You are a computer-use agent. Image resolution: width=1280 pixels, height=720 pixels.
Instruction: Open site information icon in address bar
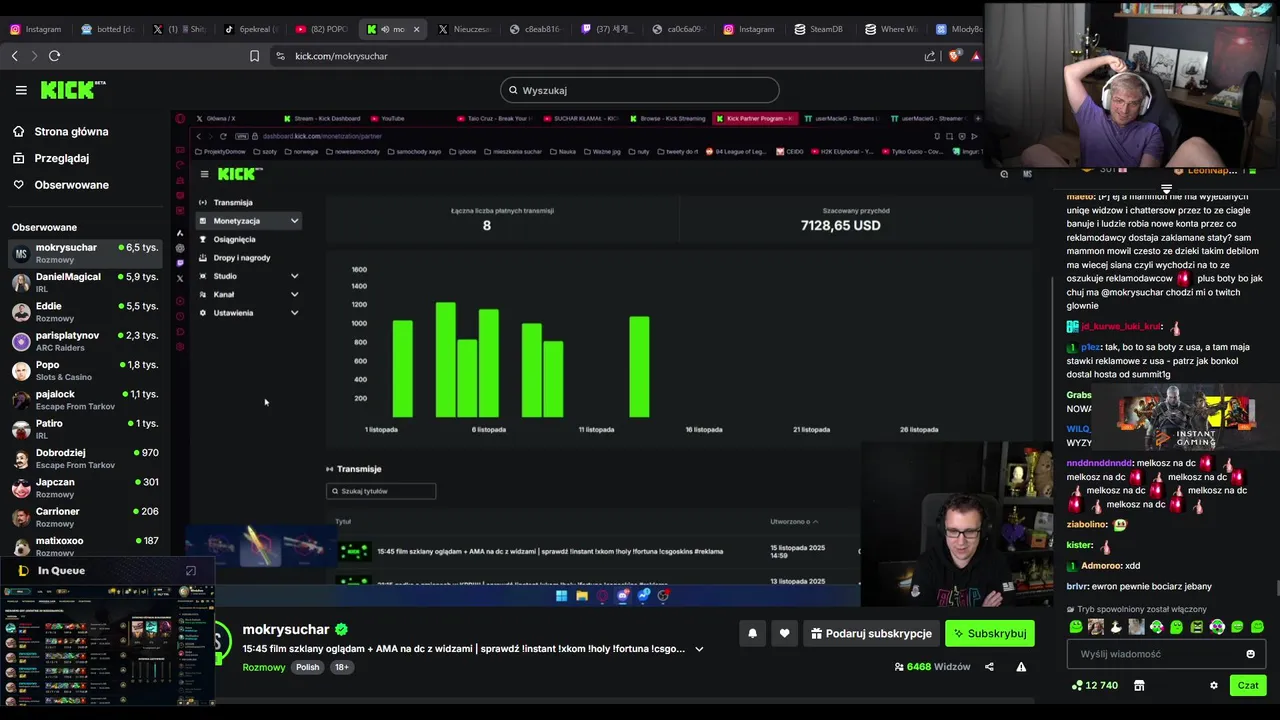coord(280,56)
